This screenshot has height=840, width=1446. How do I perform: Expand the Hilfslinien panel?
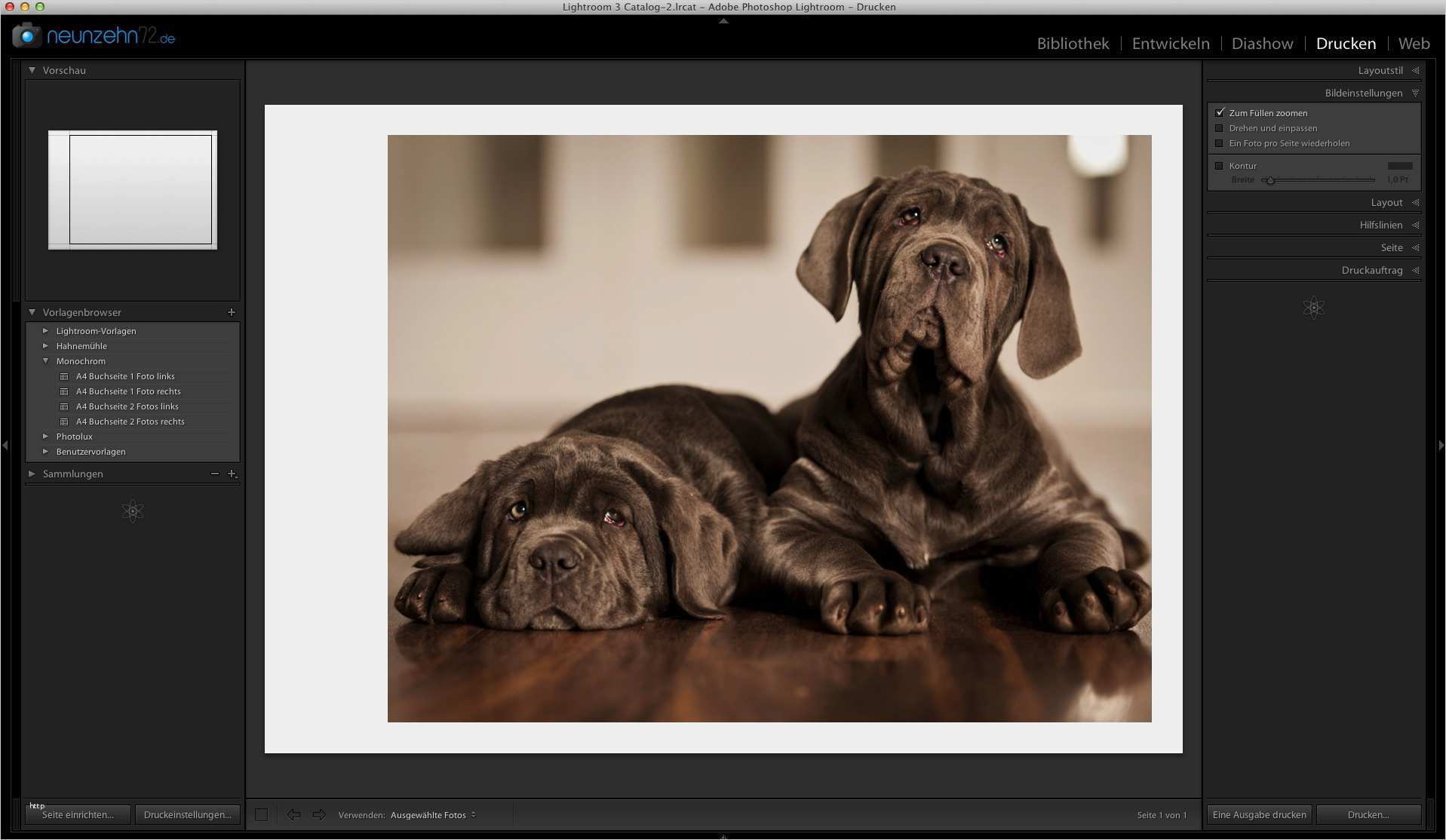click(1415, 225)
